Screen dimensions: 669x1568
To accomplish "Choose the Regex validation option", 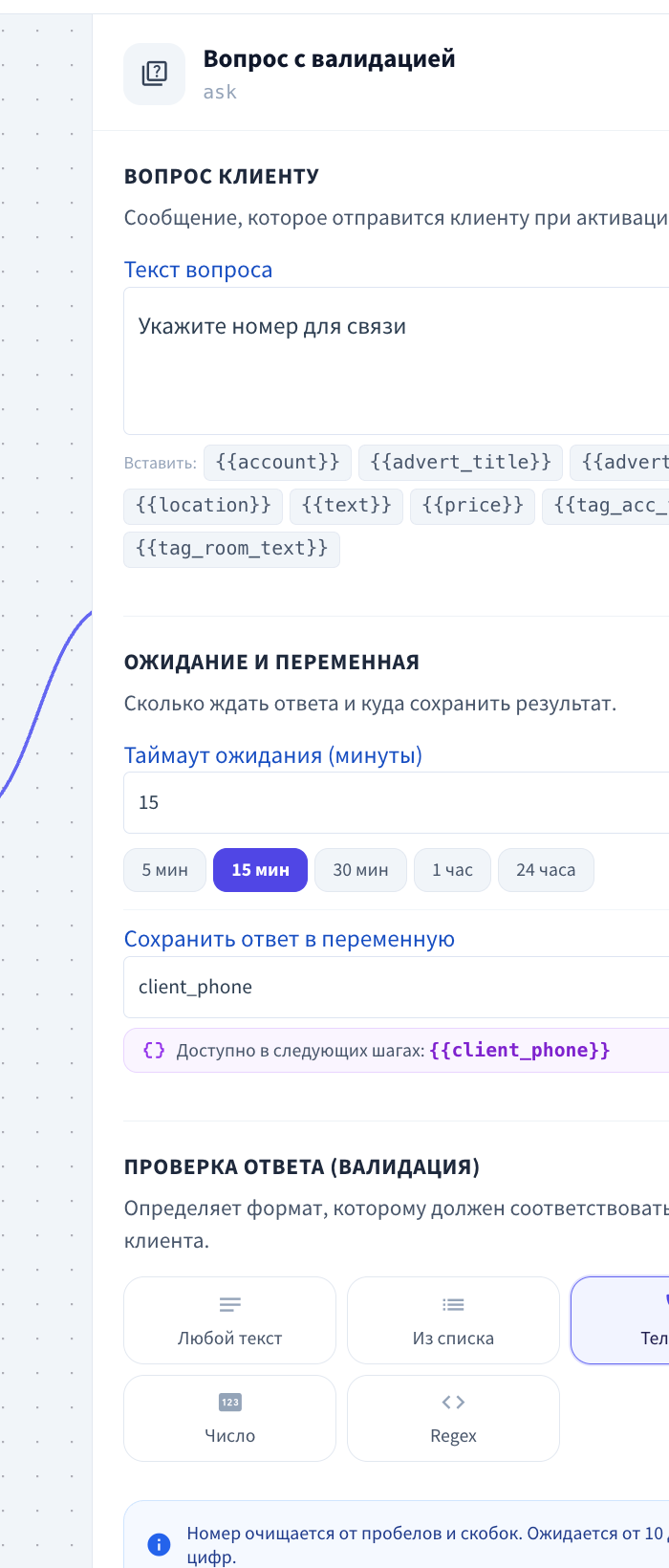I will (x=453, y=1419).
